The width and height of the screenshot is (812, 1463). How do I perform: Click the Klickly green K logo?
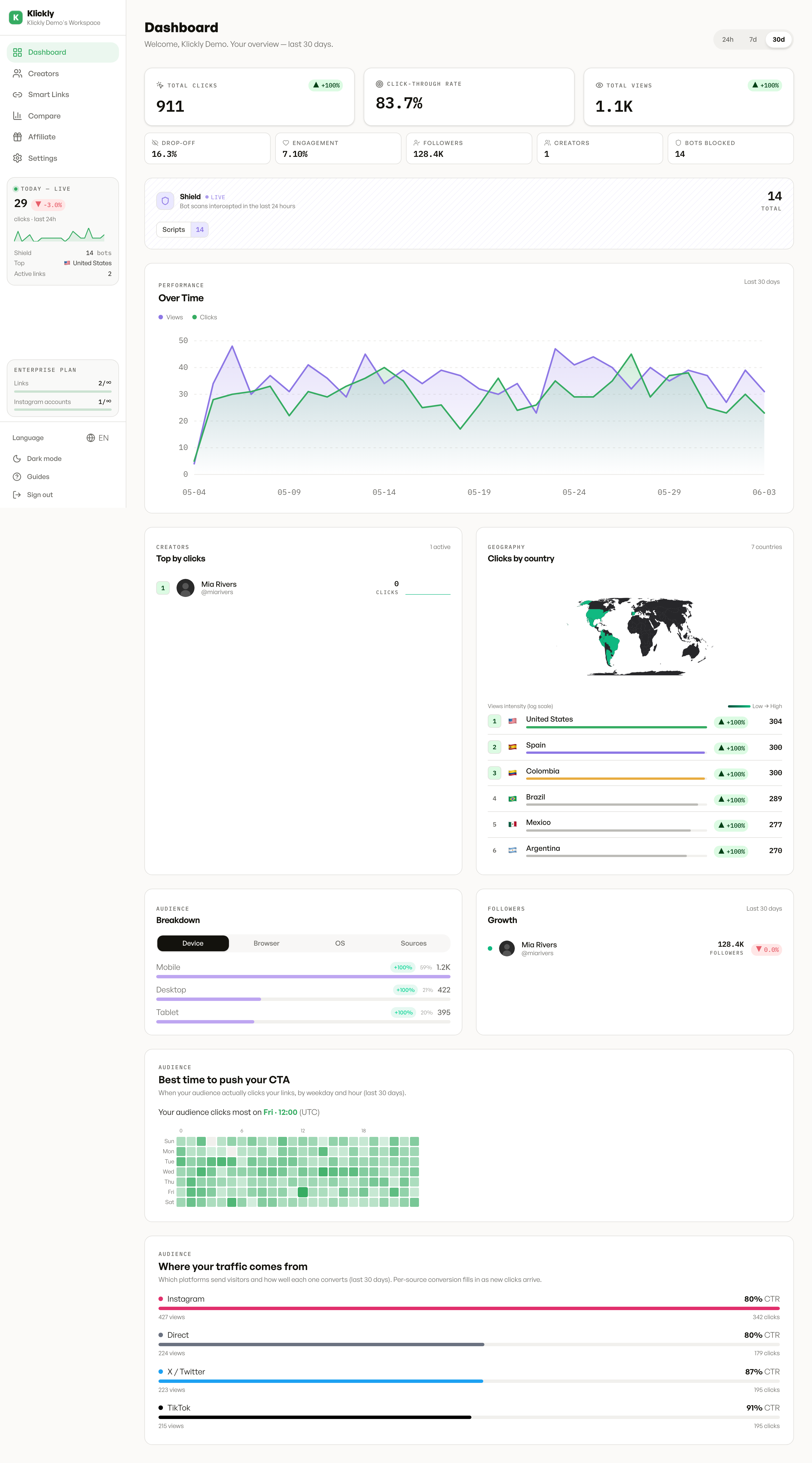coord(16,17)
